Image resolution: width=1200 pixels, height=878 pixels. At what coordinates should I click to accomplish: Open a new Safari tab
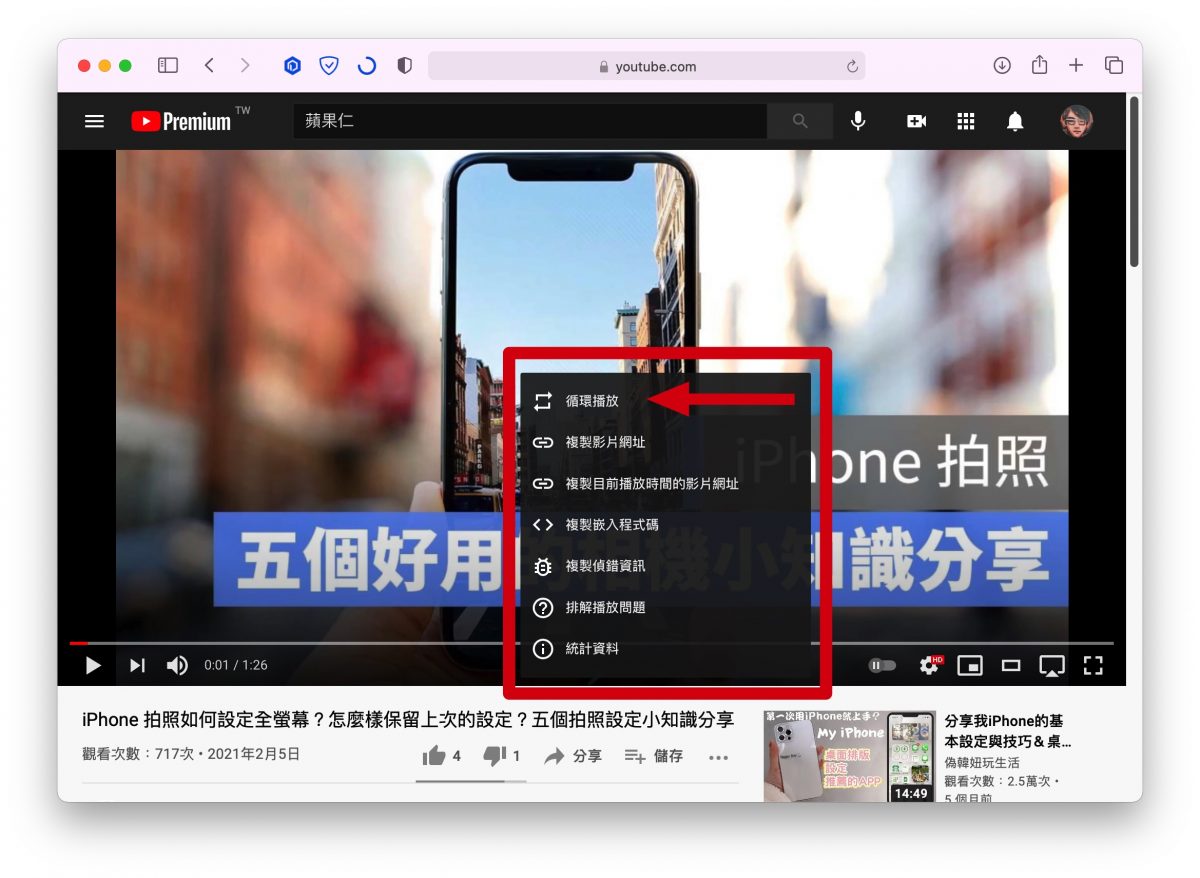pos(1076,65)
